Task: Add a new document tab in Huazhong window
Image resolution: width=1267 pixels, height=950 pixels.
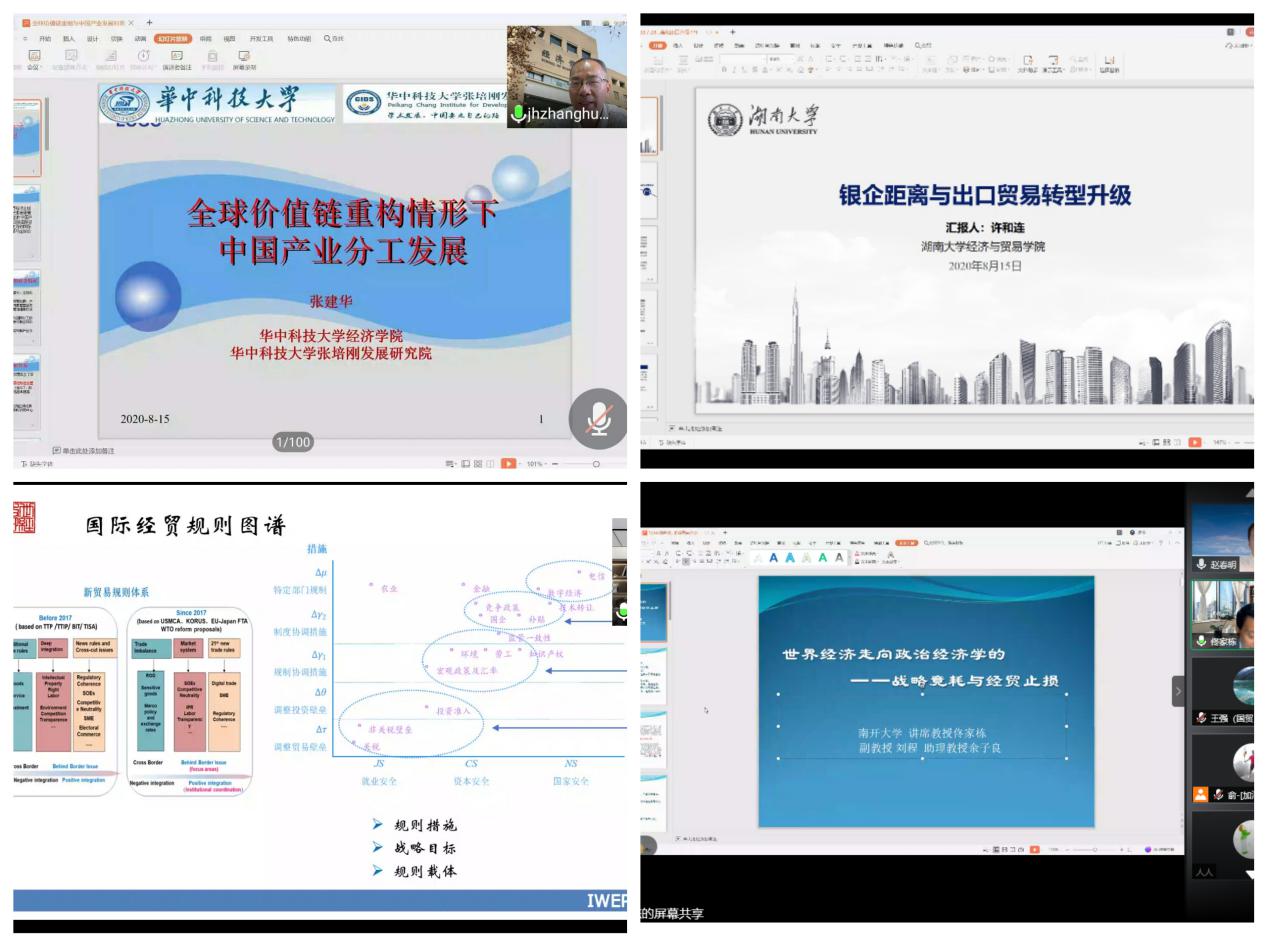Action: point(149,22)
